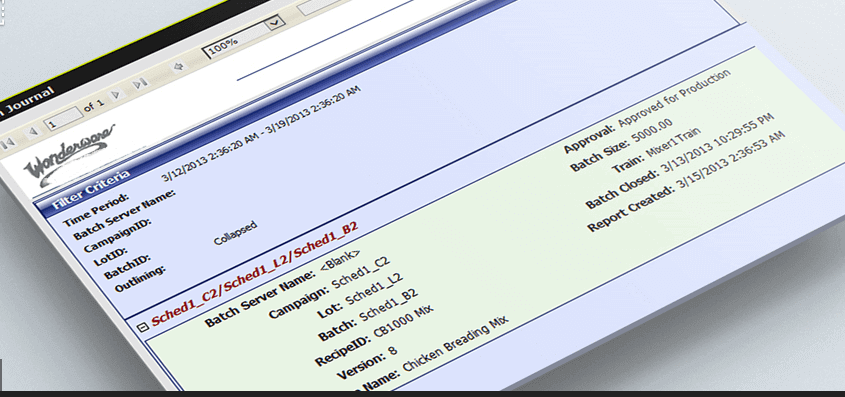Image resolution: width=845 pixels, height=397 pixels.
Task: Collapse the Sched1_C2/Sched1_L2/Sched1_B2 section
Action: coord(142,326)
